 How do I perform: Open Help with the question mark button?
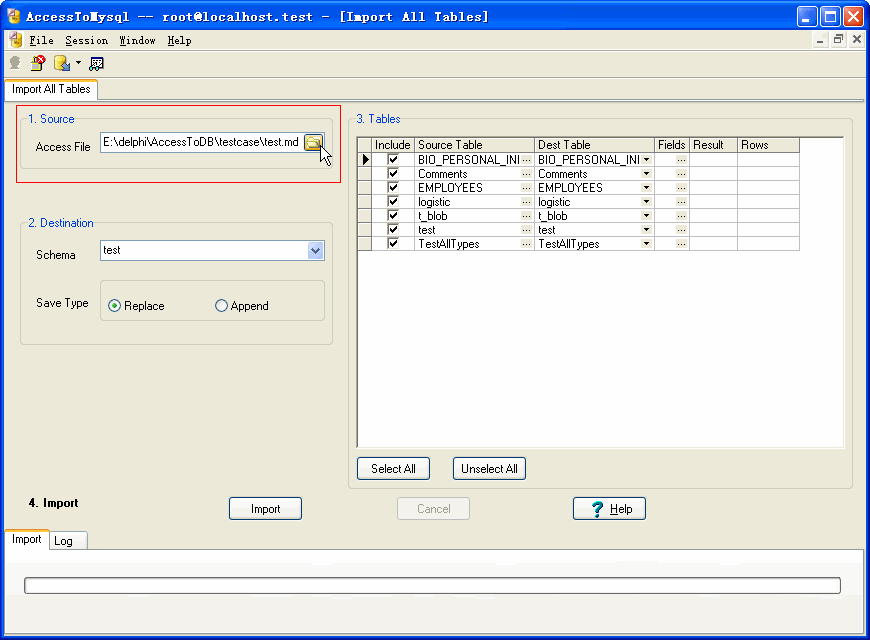pyautogui.click(x=609, y=508)
